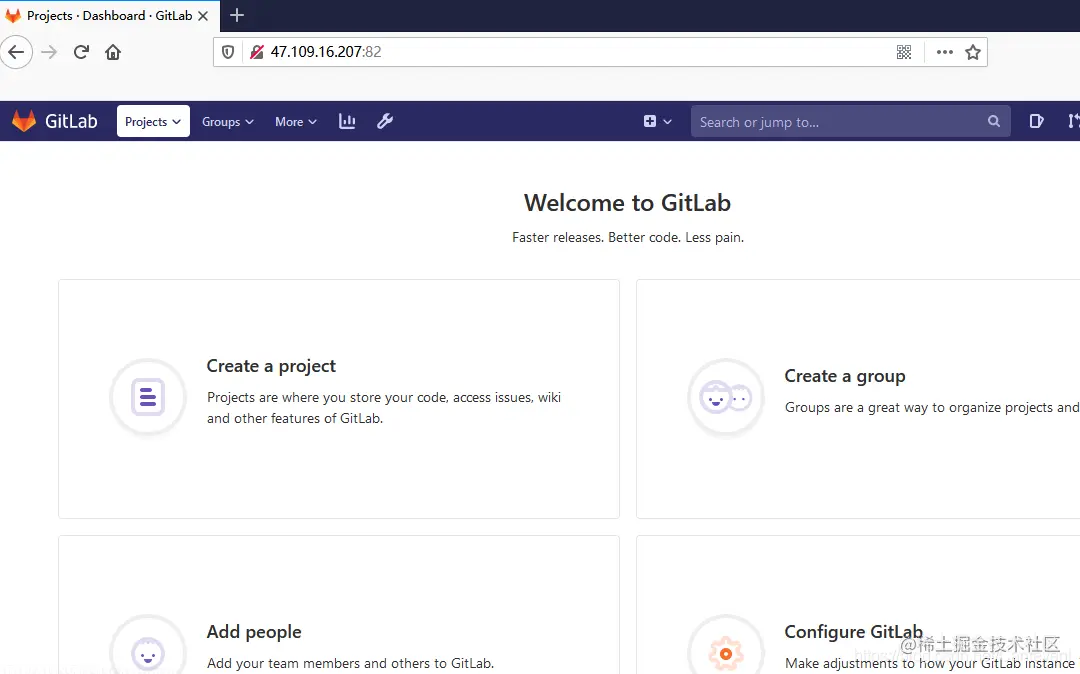
Task: Open the Configure GitLab link
Action: point(853,632)
